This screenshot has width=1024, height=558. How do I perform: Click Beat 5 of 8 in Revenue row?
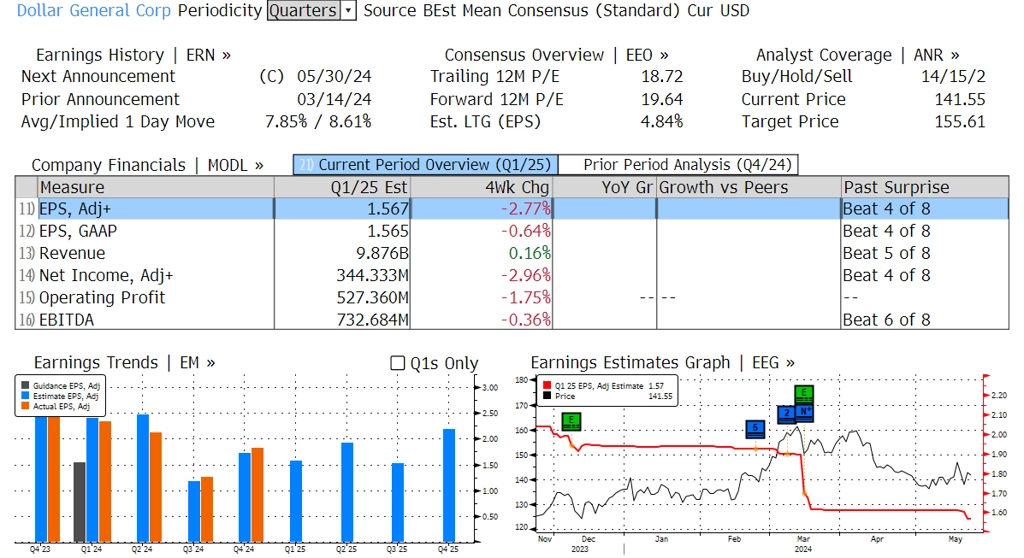tap(886, 254)
